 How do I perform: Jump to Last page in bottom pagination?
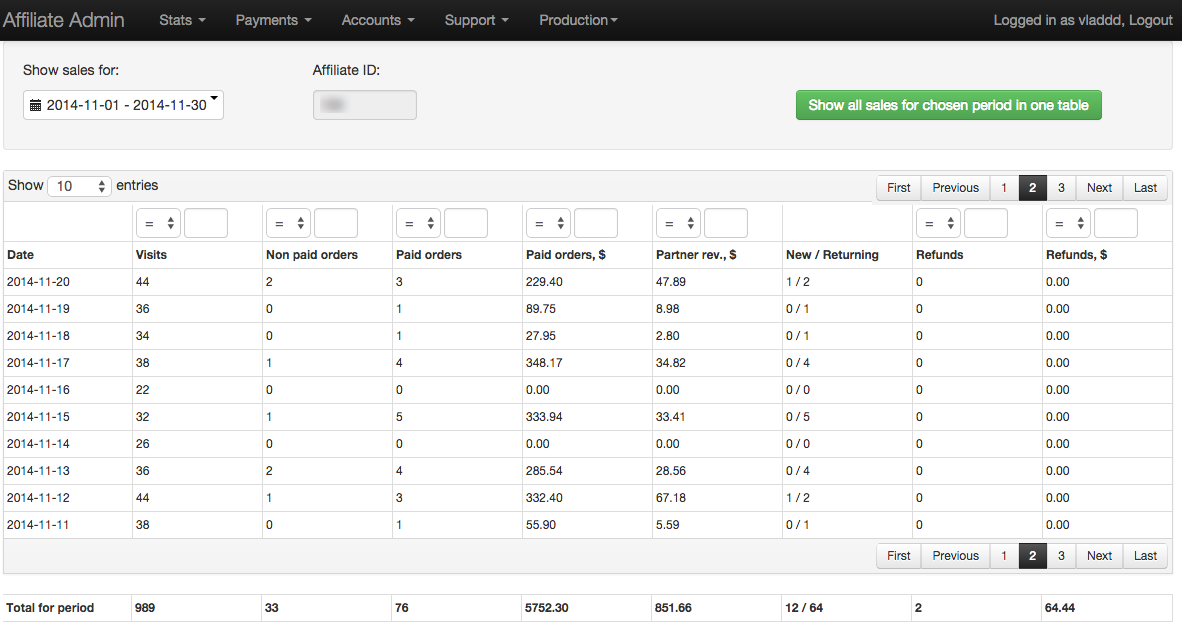[1145, 556]
